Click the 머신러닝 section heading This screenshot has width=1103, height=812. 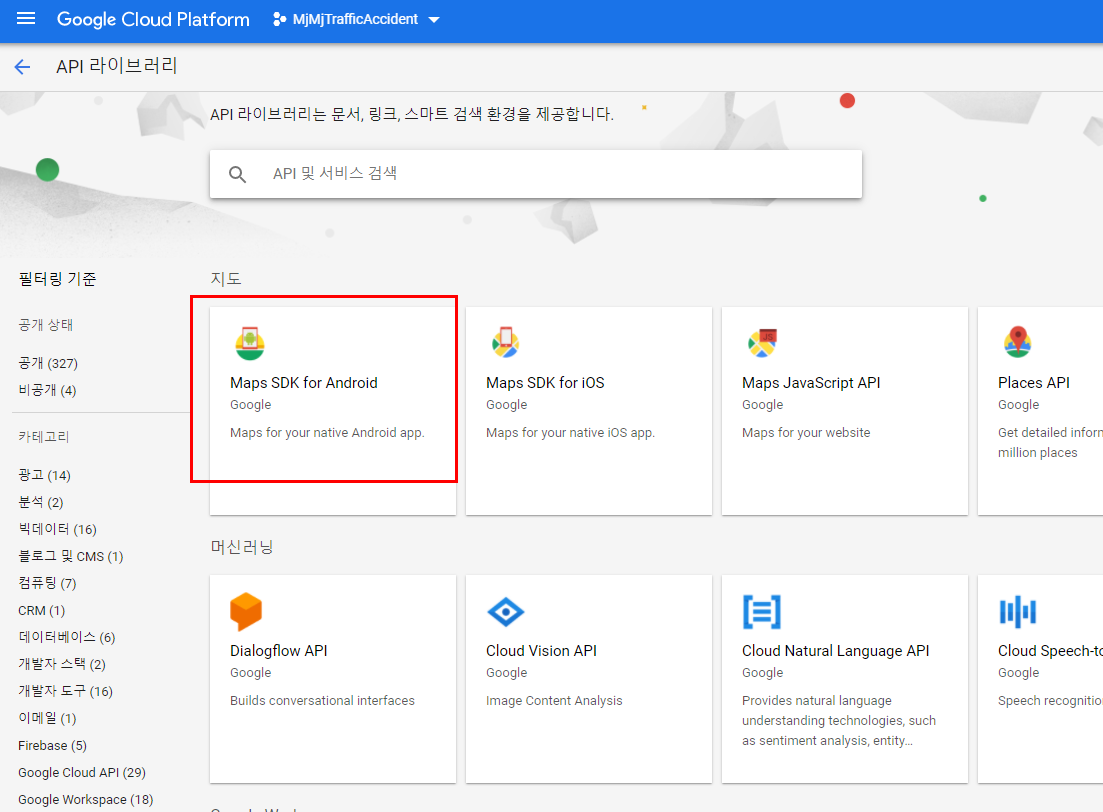pos(242,547)
